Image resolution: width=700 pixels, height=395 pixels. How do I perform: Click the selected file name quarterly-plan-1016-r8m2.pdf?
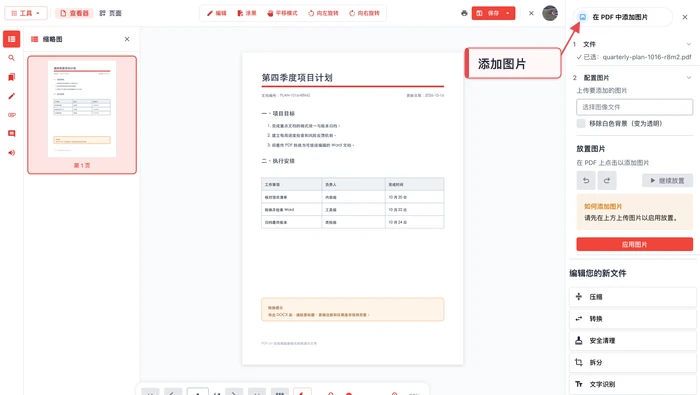tap(647, 57)
